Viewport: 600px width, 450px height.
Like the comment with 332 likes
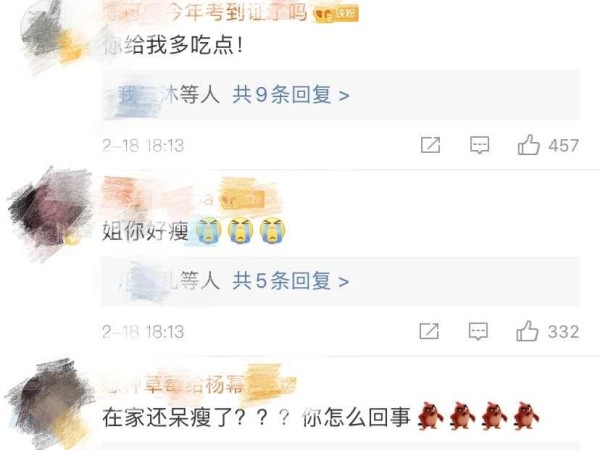point(527,331)
